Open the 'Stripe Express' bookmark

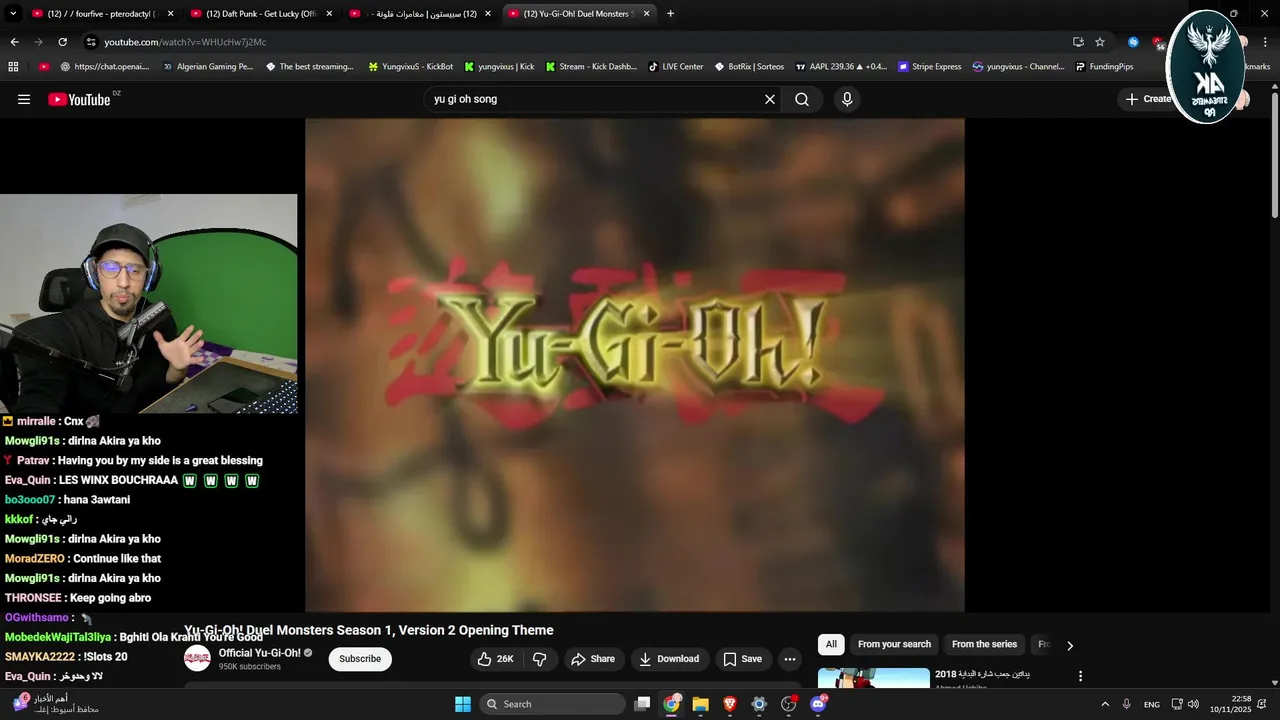[929, 67]
